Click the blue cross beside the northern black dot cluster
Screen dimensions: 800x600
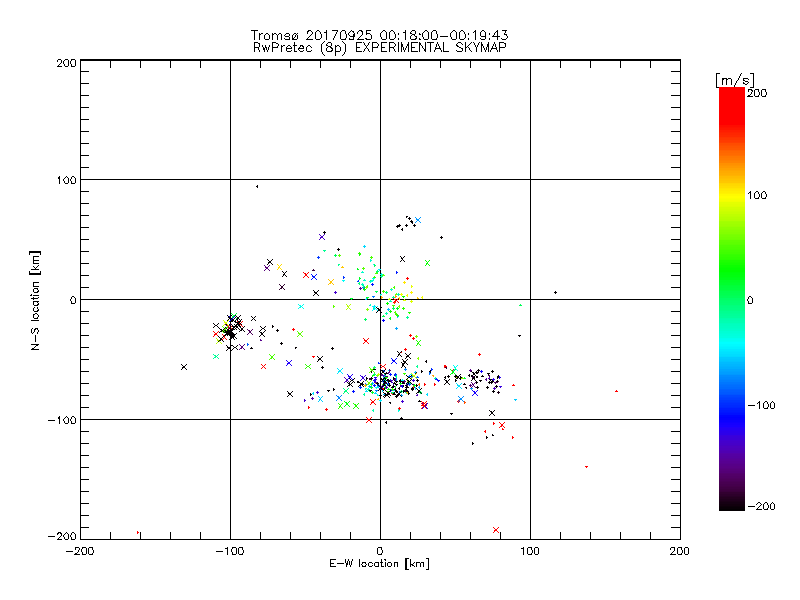pyautogui.click(x=418, y=220)
